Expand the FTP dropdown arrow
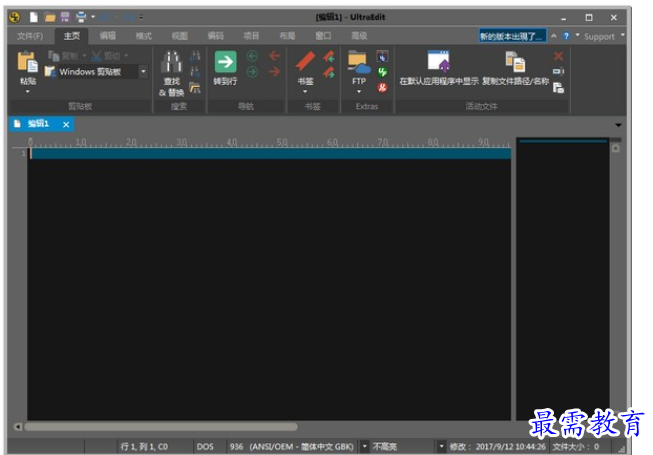The width and height of the screenshot is (653, 455). [x=359, y=92]
